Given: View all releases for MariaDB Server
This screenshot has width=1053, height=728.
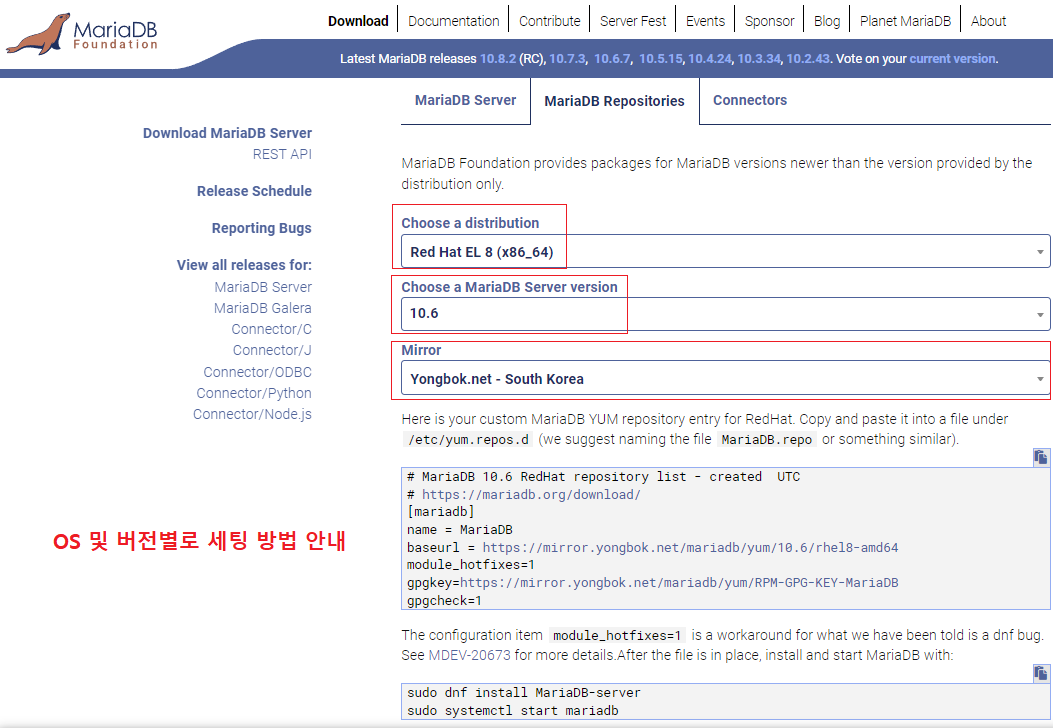Looking at the screenshot, I should point(263,287).
